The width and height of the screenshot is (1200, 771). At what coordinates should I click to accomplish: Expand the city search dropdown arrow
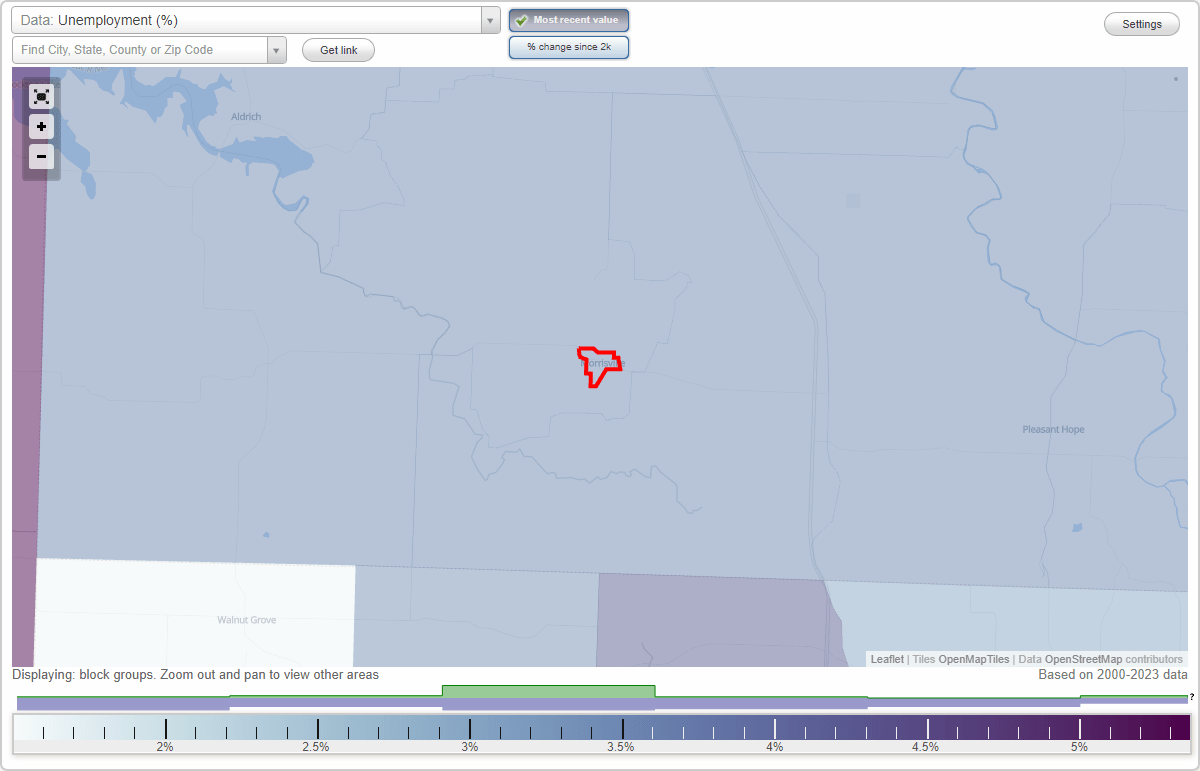[x=277, y=50]
